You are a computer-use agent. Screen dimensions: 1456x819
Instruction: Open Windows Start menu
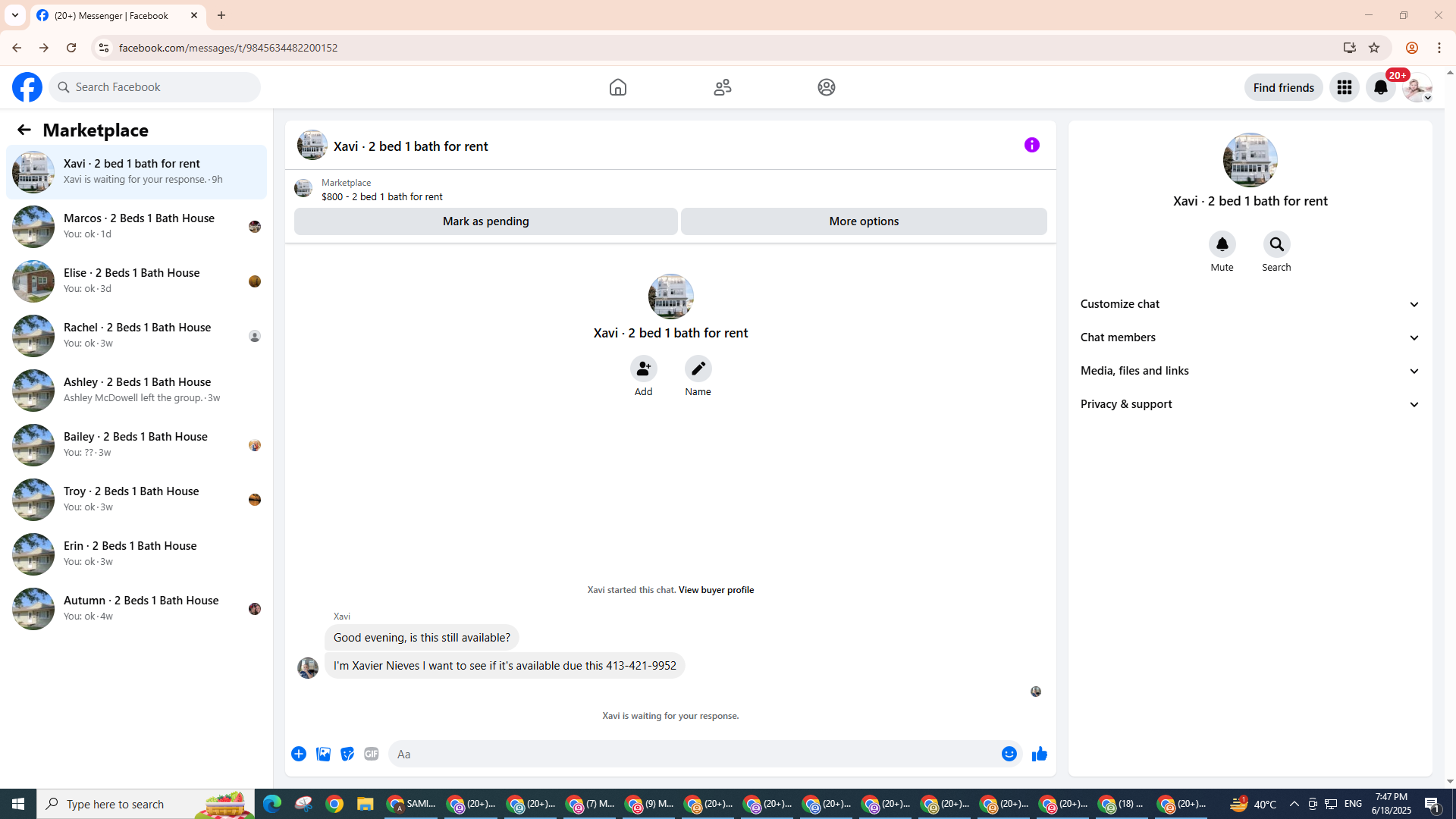point(18,804)
